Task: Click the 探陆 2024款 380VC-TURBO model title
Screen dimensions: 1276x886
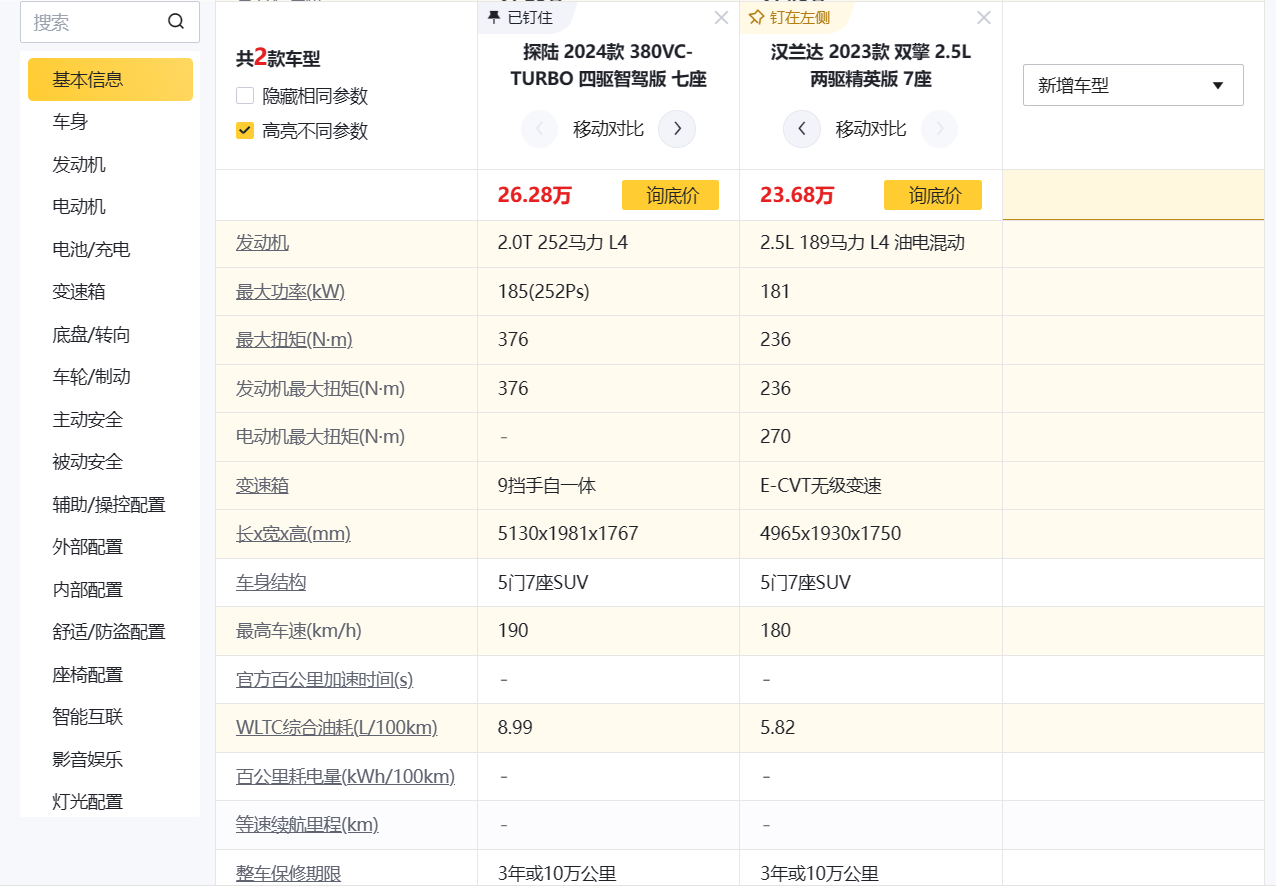Action: click(608, 66)
